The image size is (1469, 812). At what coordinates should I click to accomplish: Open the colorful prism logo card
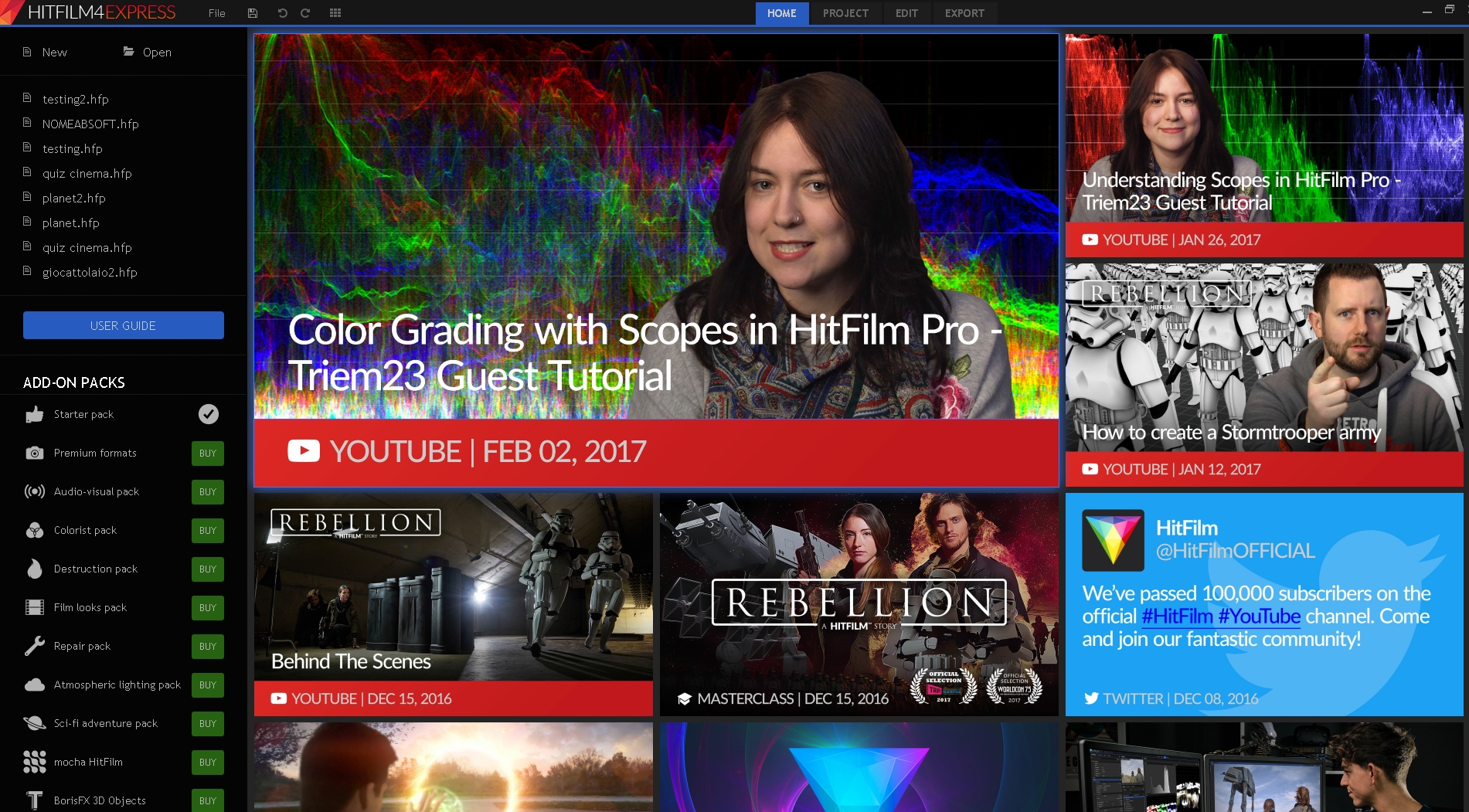coord(859,767)
